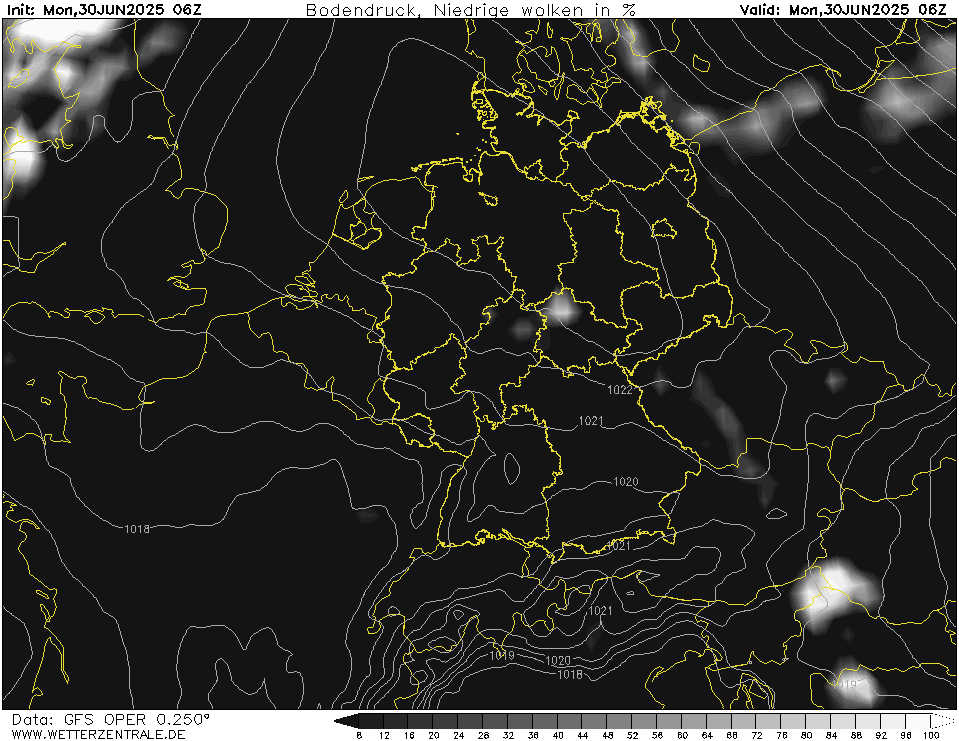Click the colorbar value 88
959x741 pixels.
pos(856,735)
